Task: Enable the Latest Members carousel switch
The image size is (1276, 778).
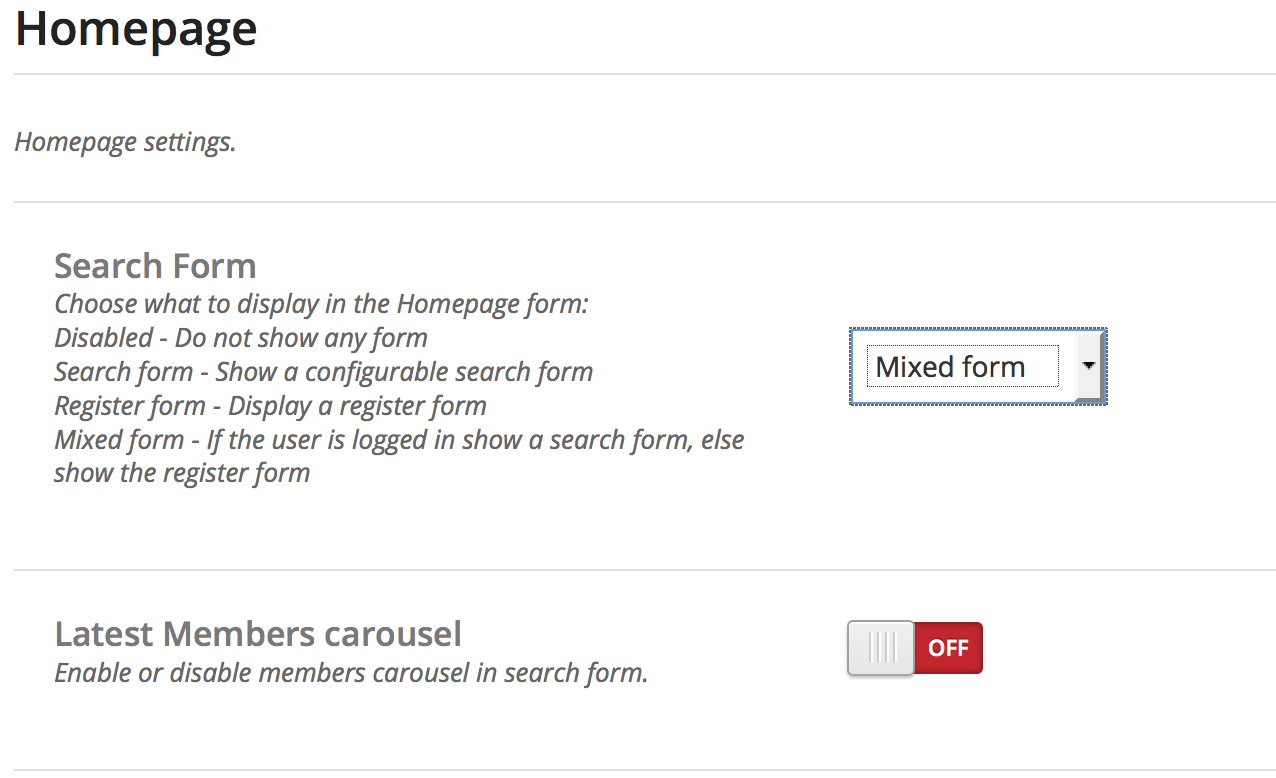Action: coord(914,648)
